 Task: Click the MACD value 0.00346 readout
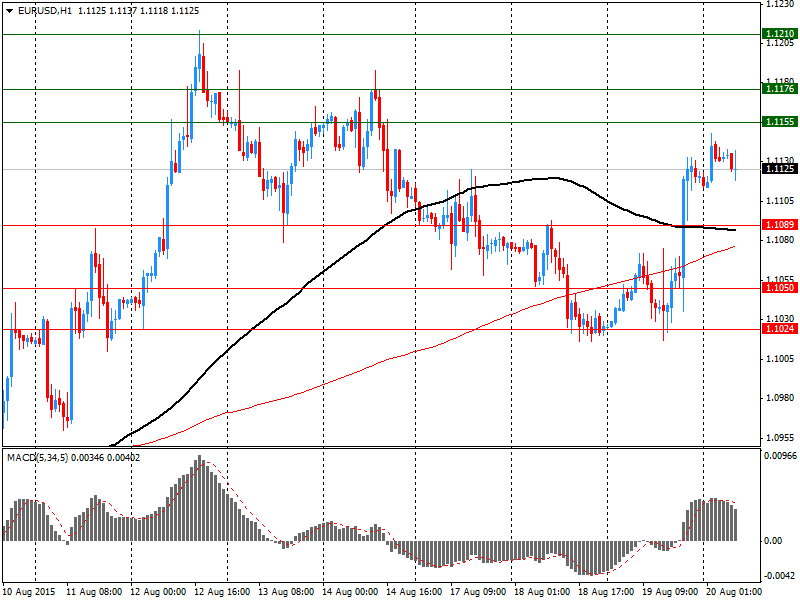[87, 458]
